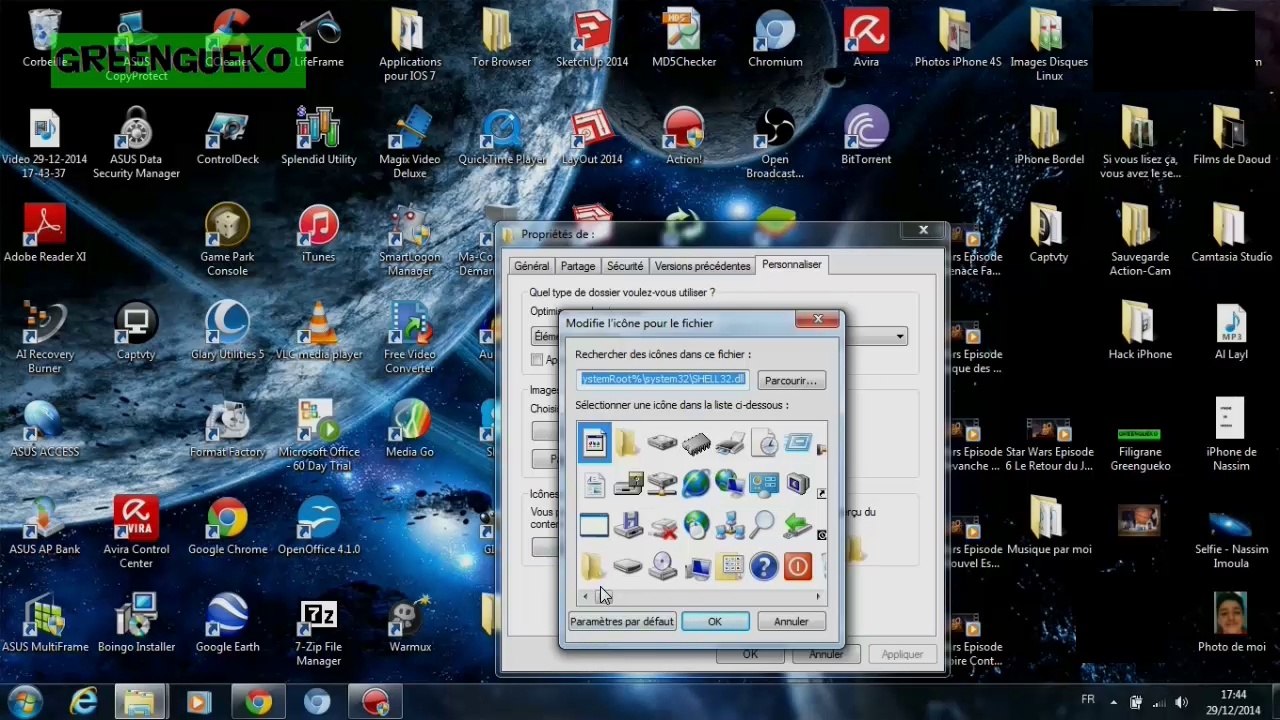Switch to the Général tab
The width and height of the screenshot is (1280, 720).
pos(531,266)
